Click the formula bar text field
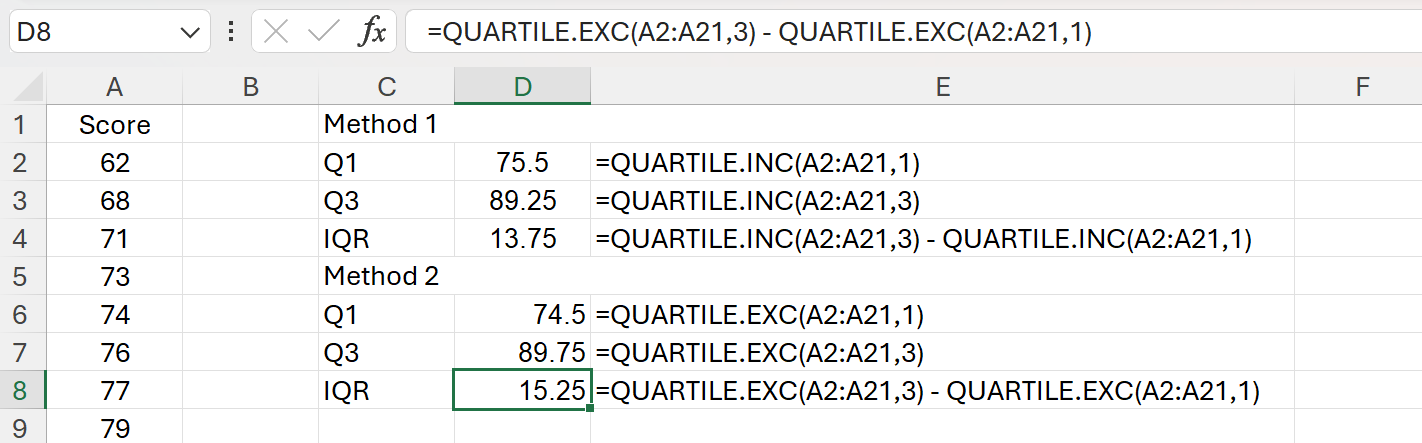The height and width of the screenshot is (443, 1422). pos(900,32)
